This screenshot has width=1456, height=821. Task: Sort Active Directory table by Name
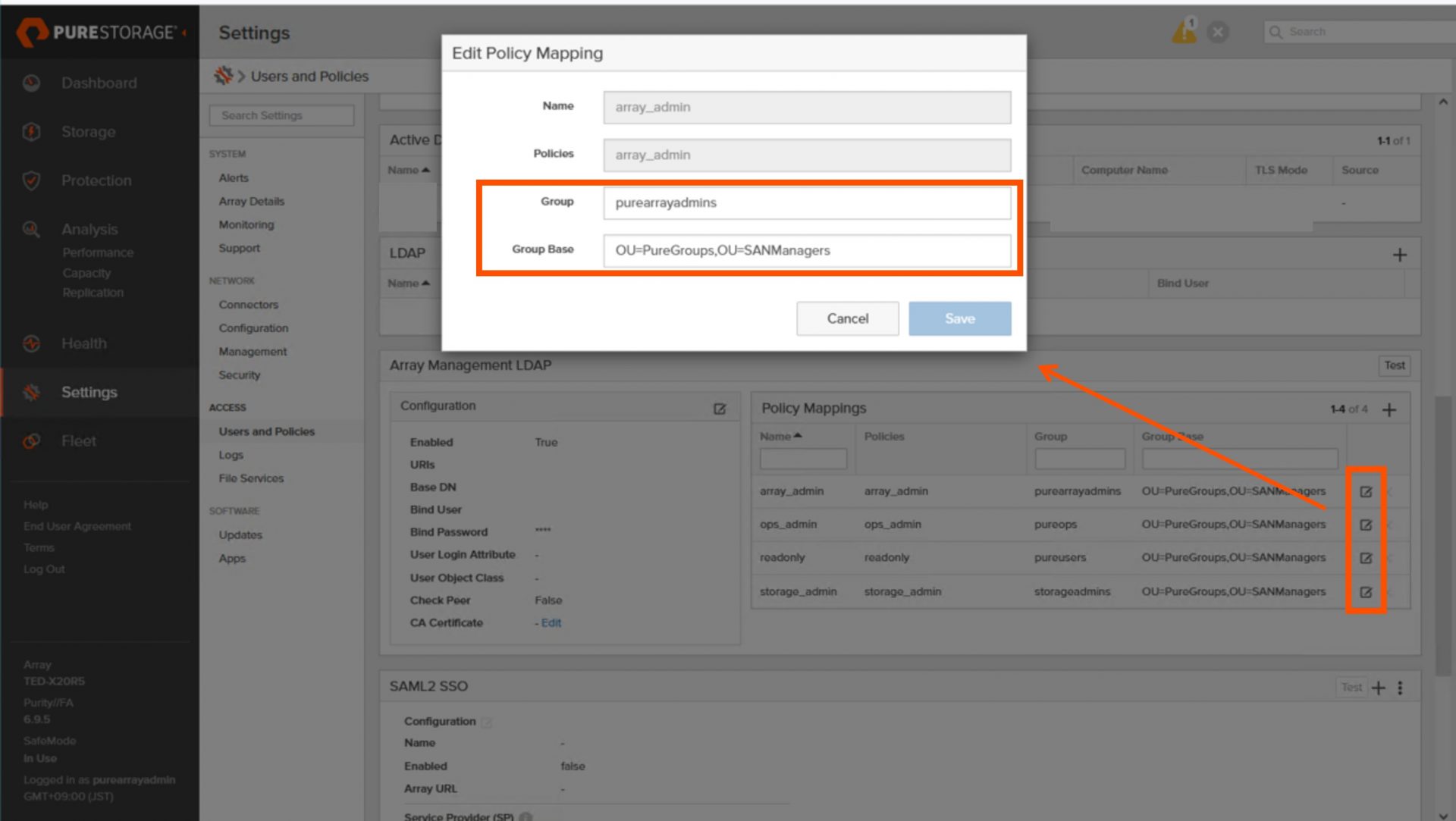[x=409, y=171]
